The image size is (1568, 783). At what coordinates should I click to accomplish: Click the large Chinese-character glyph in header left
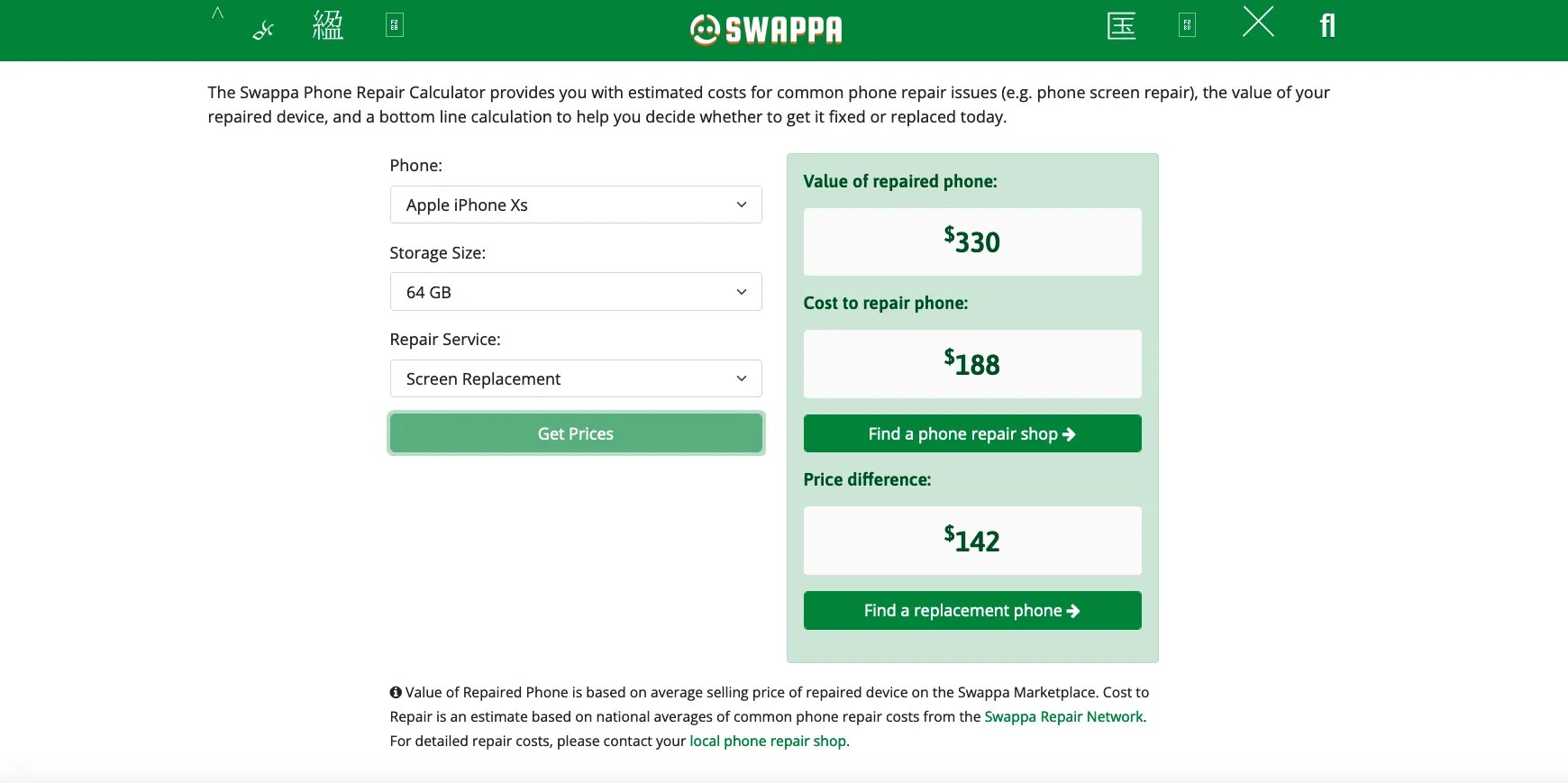click(x=327, y=25)
